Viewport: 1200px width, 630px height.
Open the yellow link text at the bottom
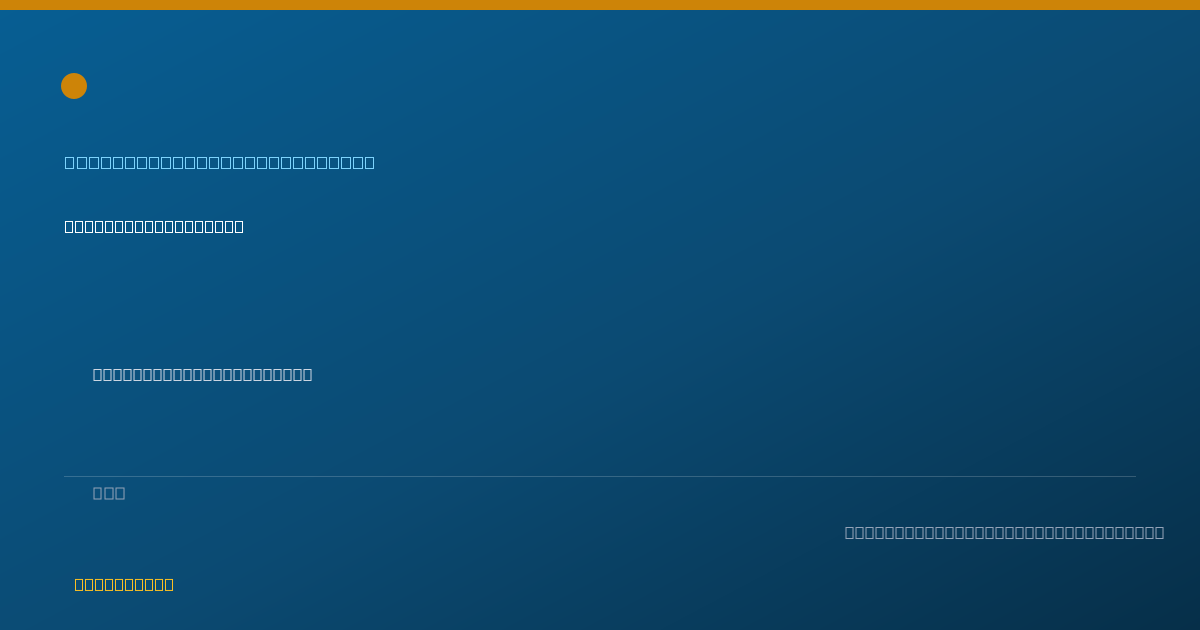[x=124, y=584]
